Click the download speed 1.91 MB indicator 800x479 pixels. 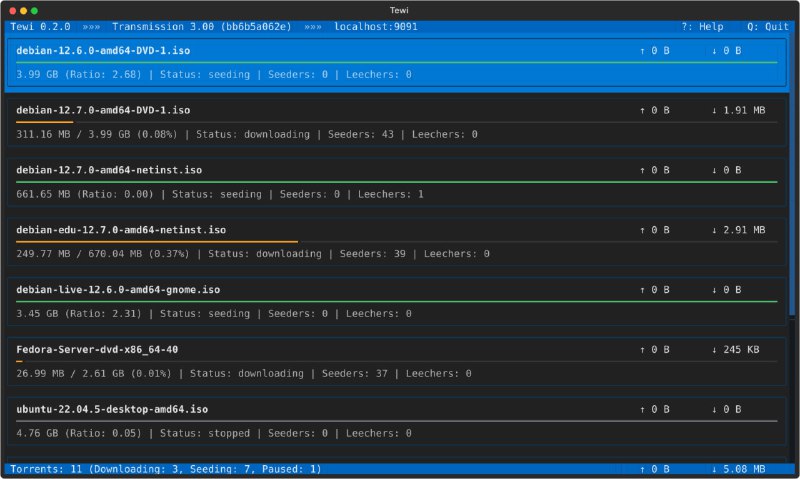point(738,110)
